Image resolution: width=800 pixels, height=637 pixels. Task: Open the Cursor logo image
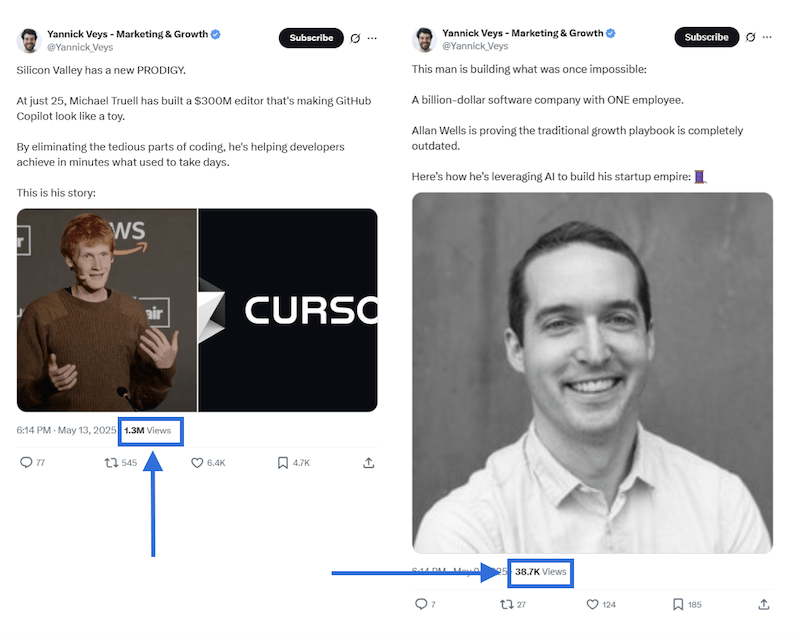tap(288, 310)
